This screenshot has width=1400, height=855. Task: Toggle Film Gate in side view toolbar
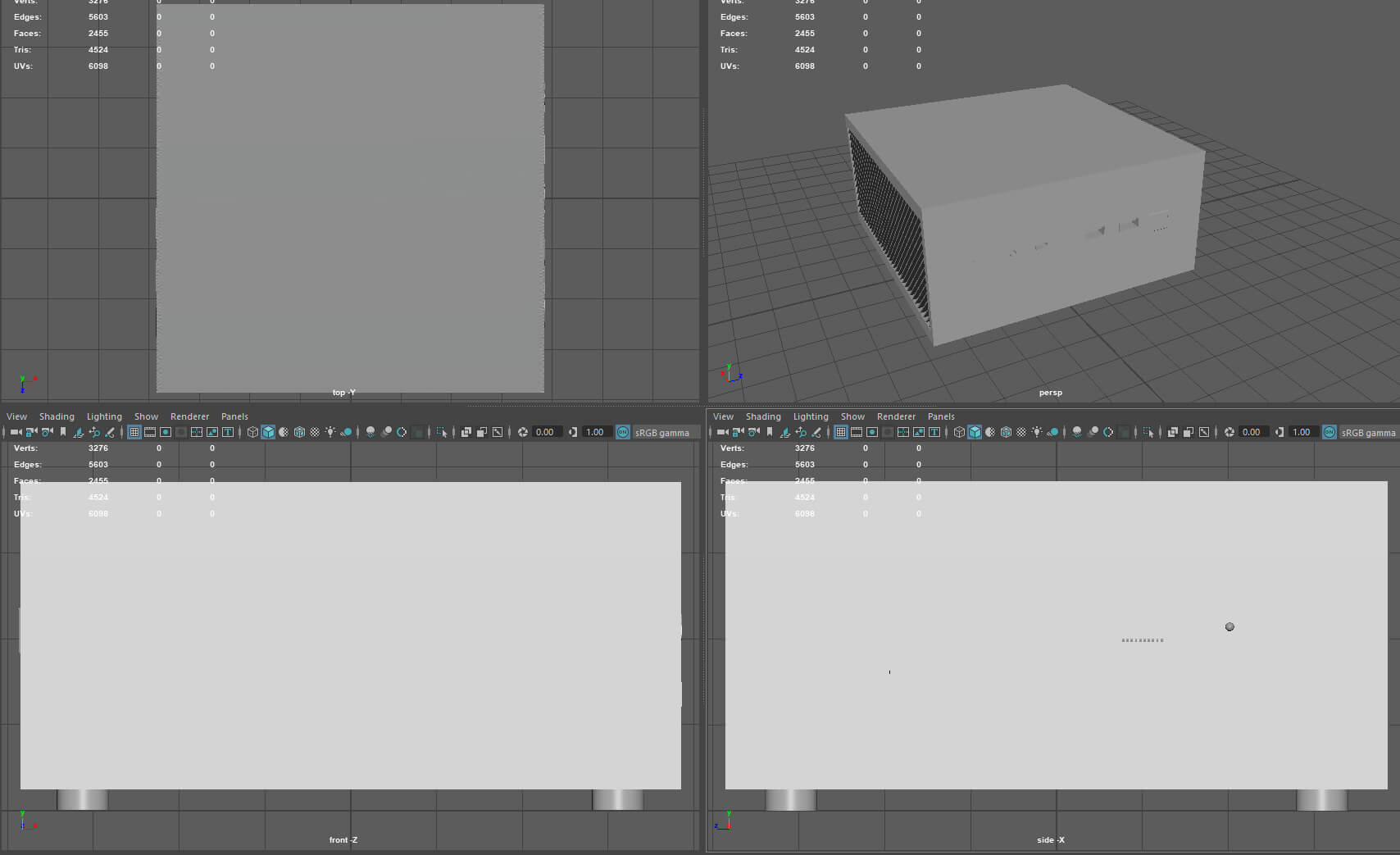coord(857,432)
